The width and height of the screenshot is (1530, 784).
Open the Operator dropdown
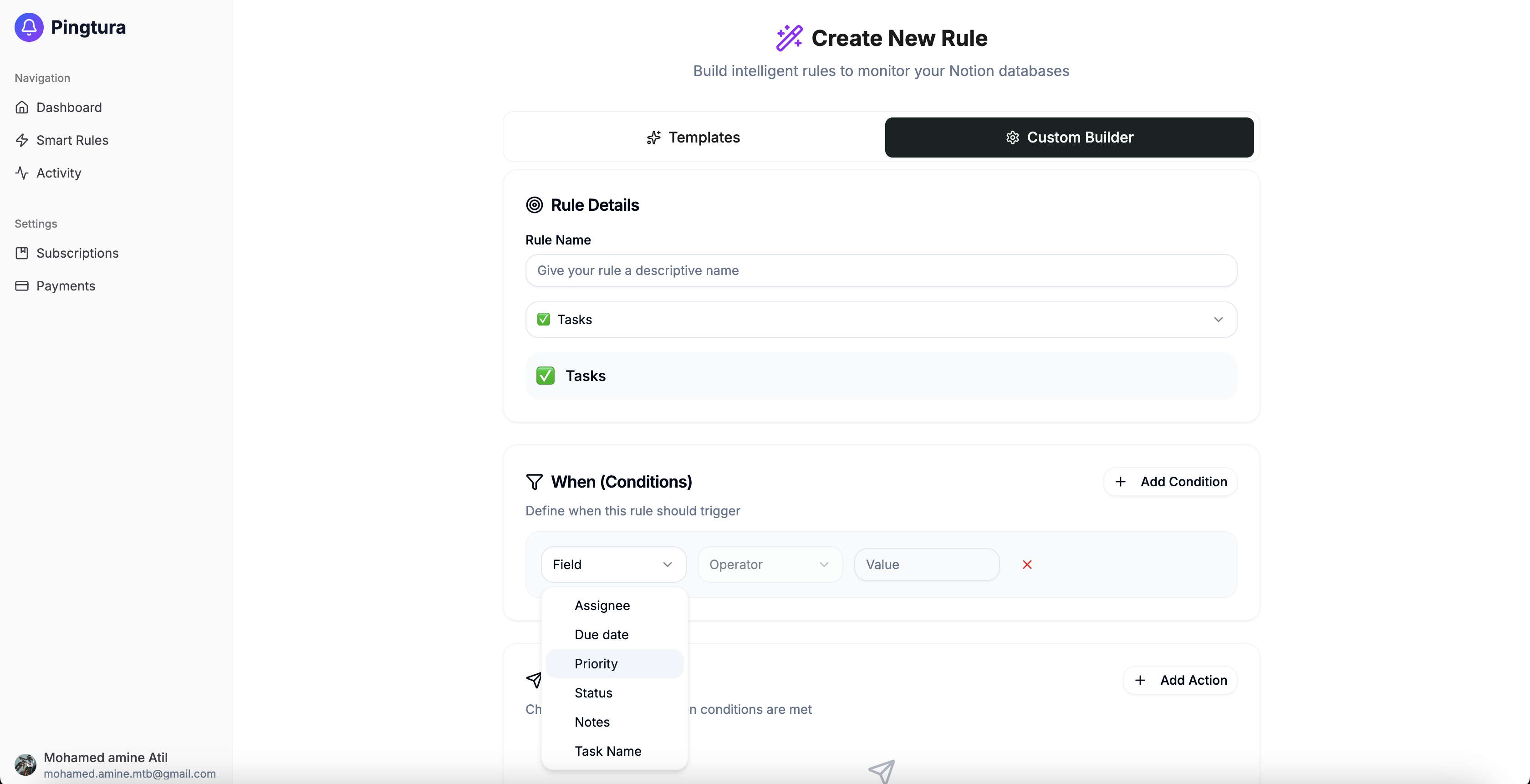point(769,564)
